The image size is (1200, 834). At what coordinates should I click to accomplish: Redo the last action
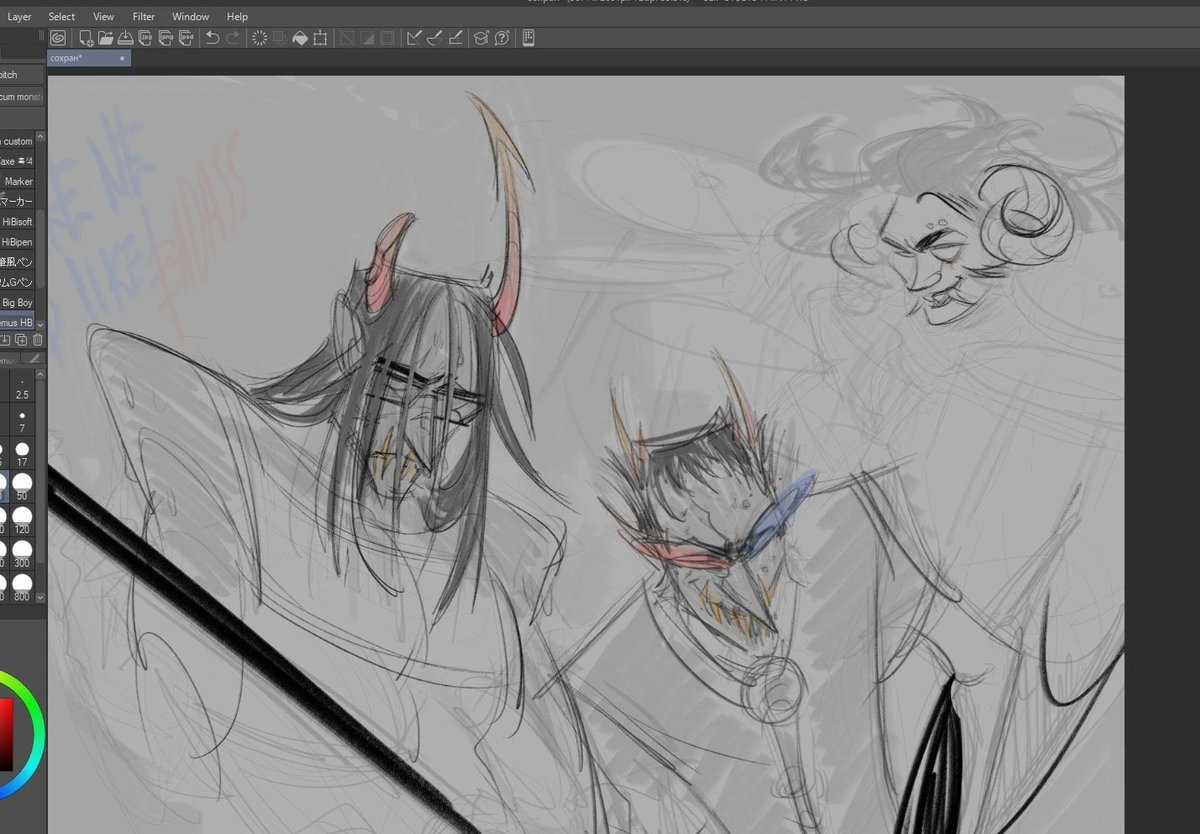click(x=233, y=37)
